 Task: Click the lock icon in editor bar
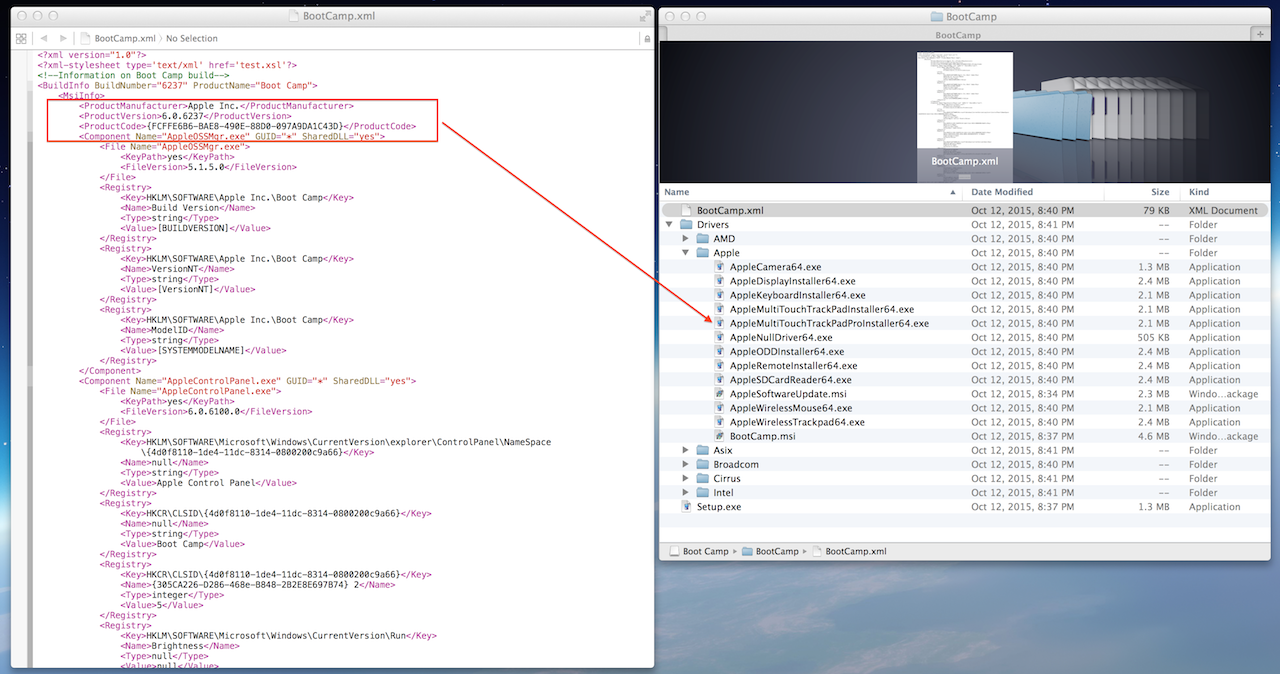[647, 38]
